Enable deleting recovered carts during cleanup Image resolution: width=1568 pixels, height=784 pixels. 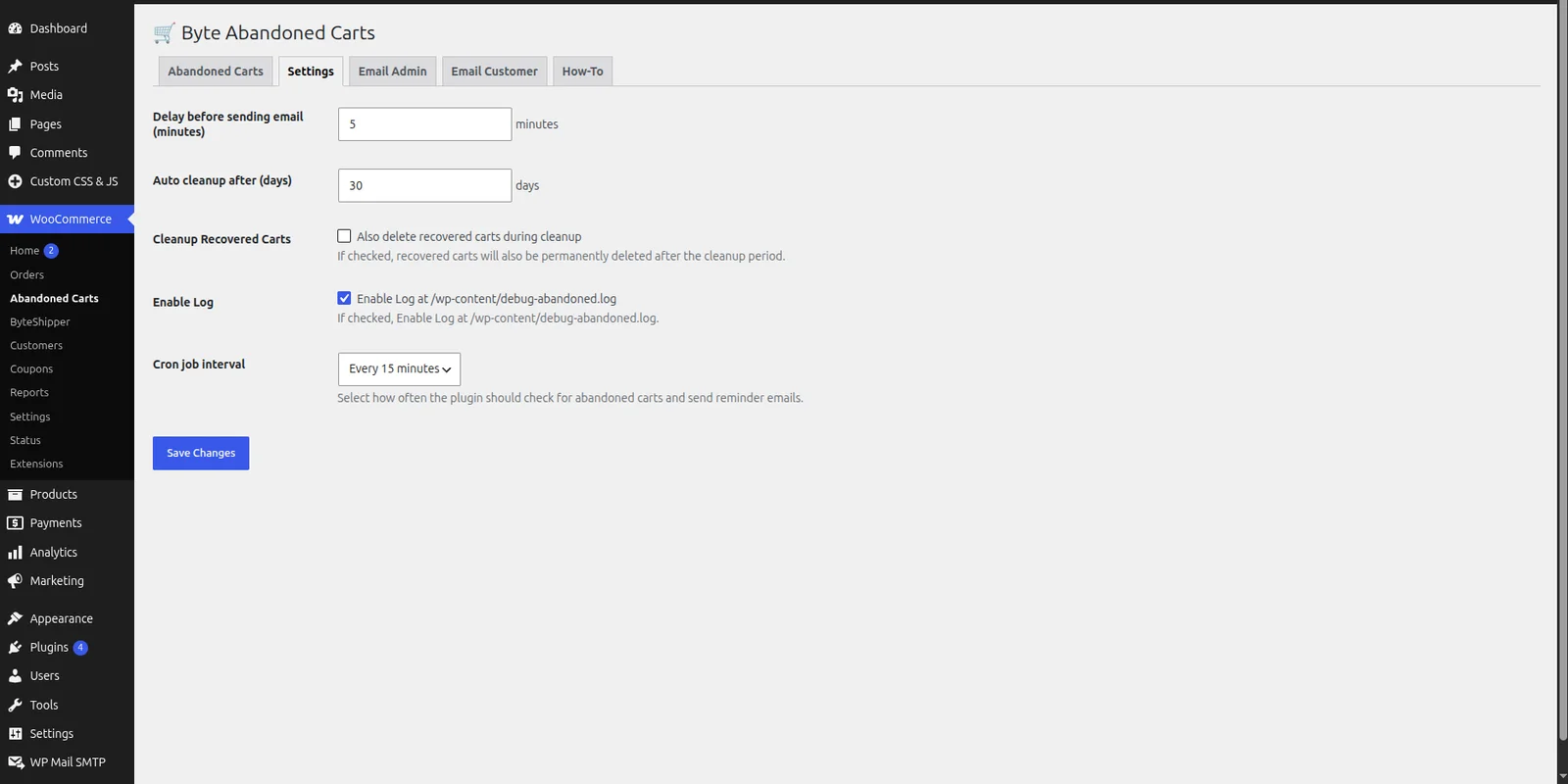[x=344, y=236]
